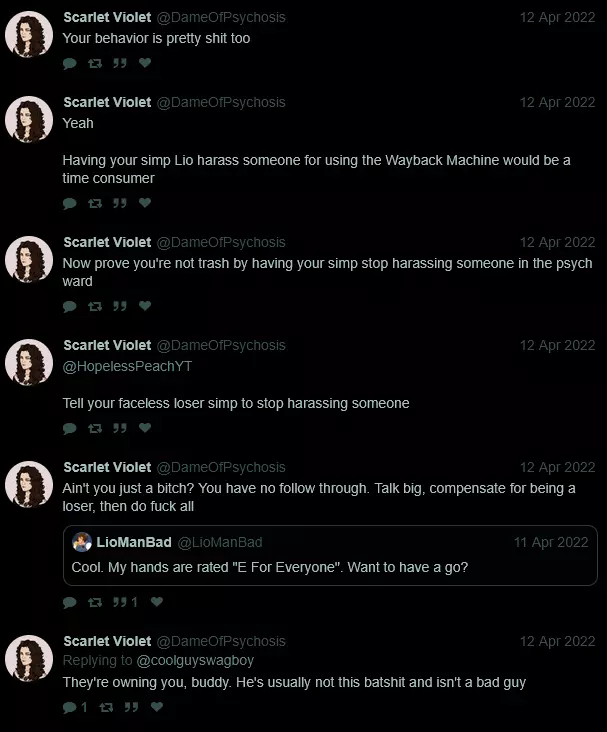Click the @DameOfPsychosis handle on last tweet
The width and height of the screenshot is (607, 732).
pos(221,641)
